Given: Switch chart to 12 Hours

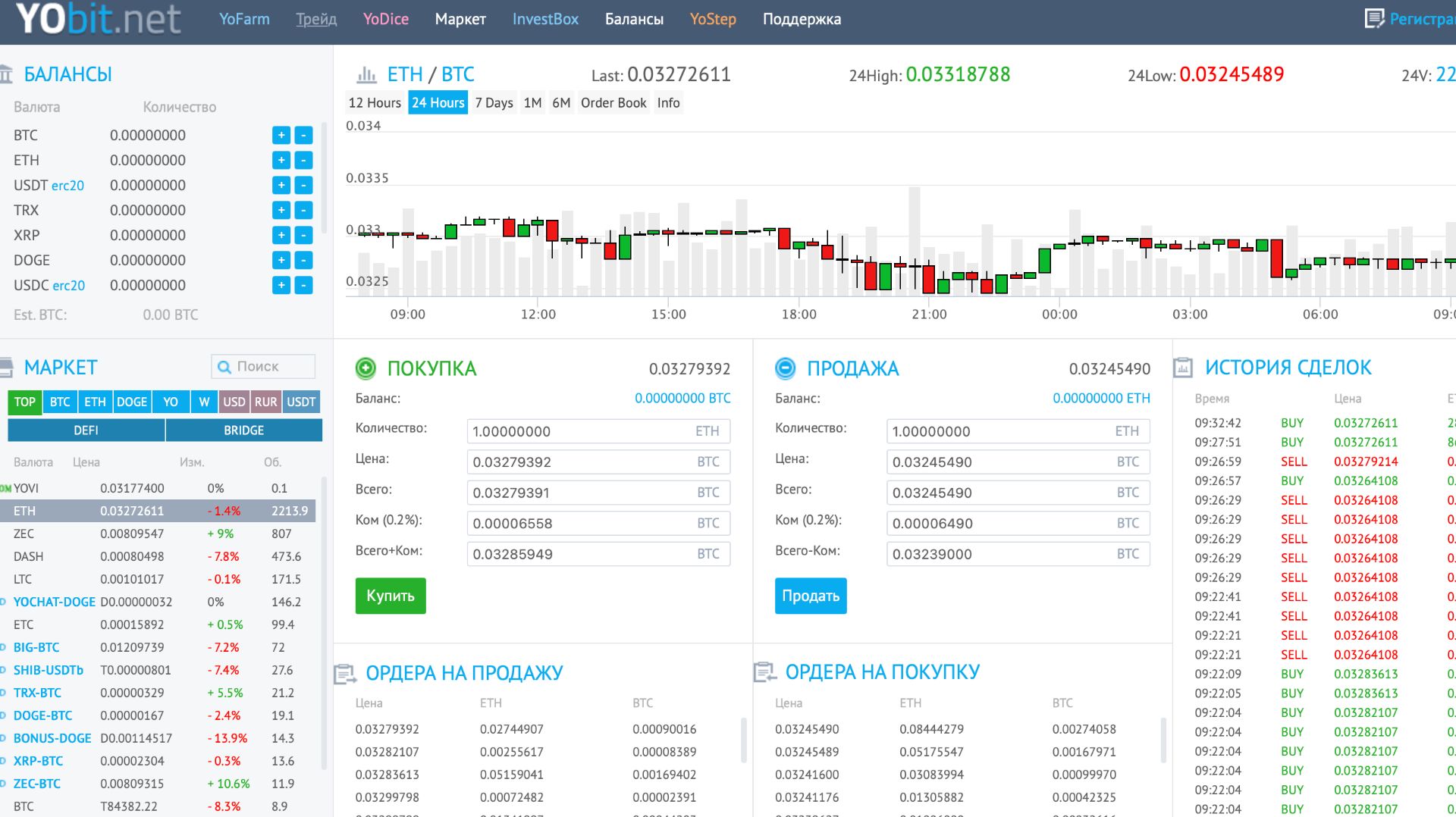Looking at the screenshot, I should point(375,102).
